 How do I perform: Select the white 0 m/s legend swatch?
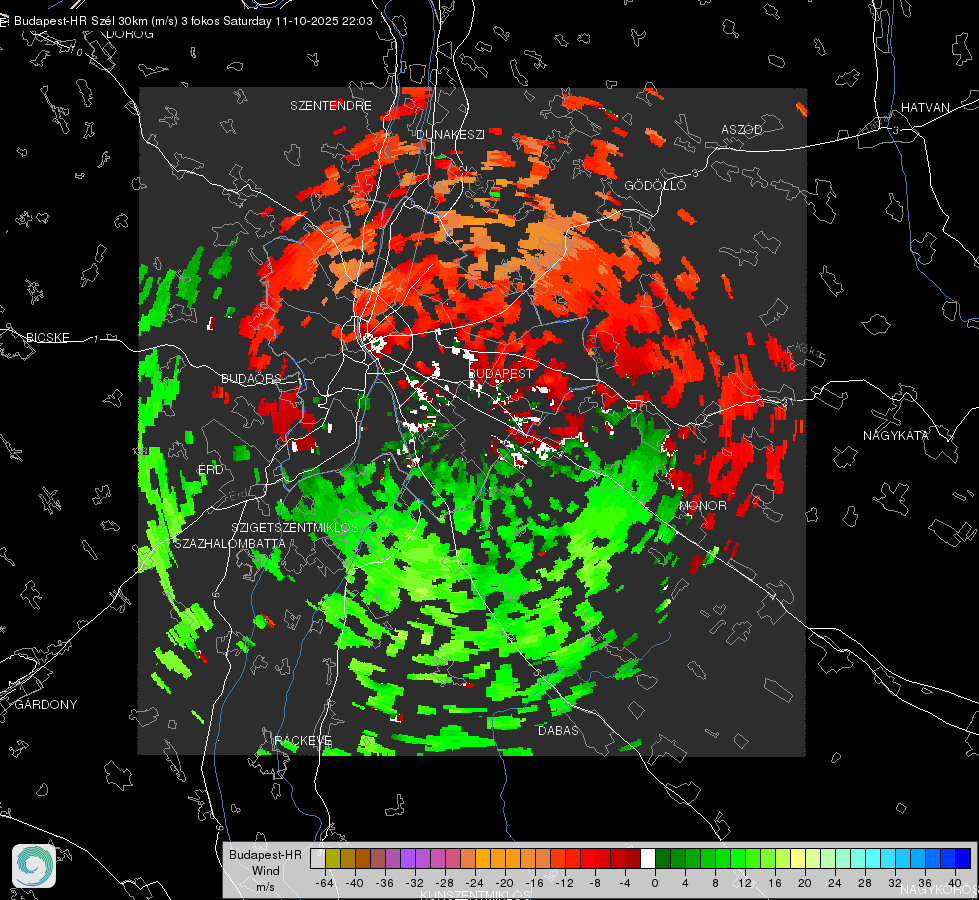pyautogui.click(x=648, y=858)
